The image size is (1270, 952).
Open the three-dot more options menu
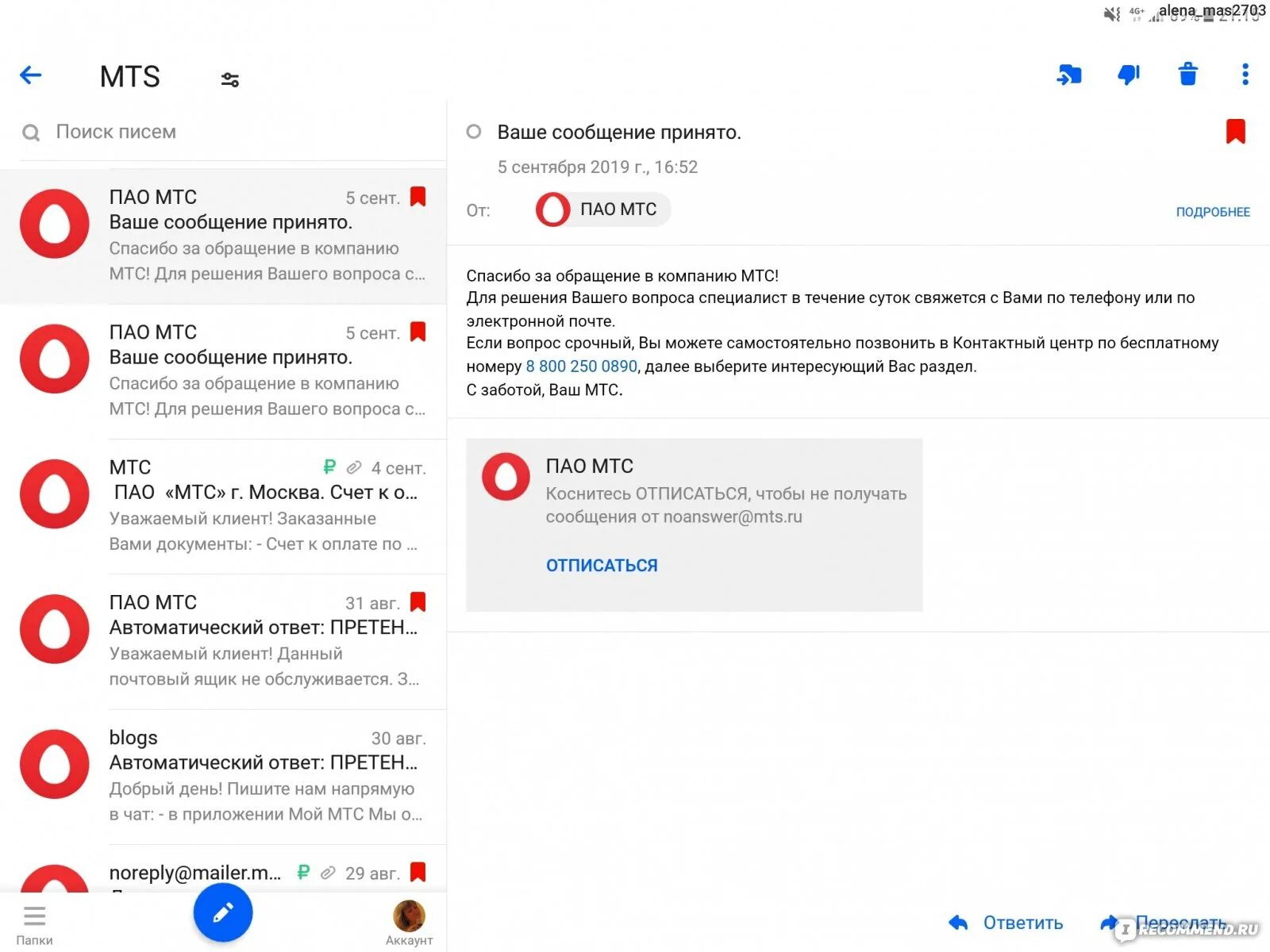pyautogui.click(x=1245, y=75)
